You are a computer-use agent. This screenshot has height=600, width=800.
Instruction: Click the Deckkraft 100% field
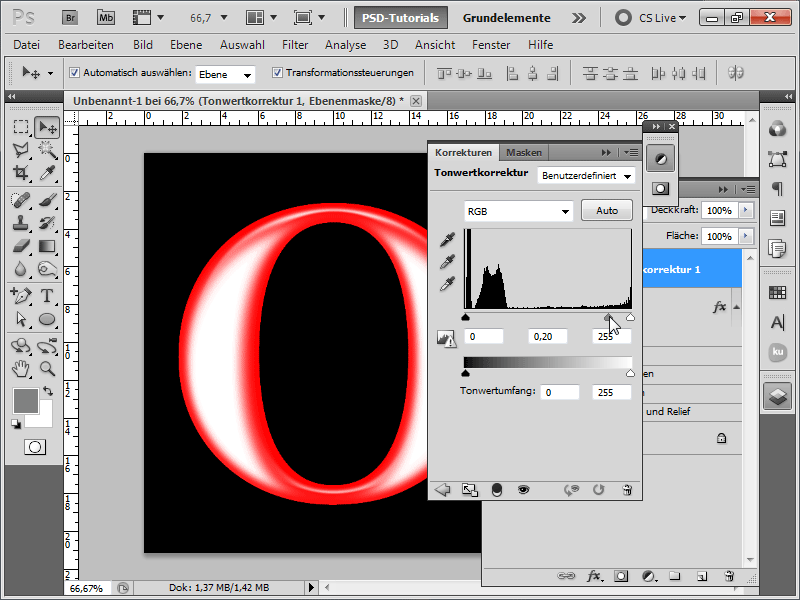tap(719, 210)
